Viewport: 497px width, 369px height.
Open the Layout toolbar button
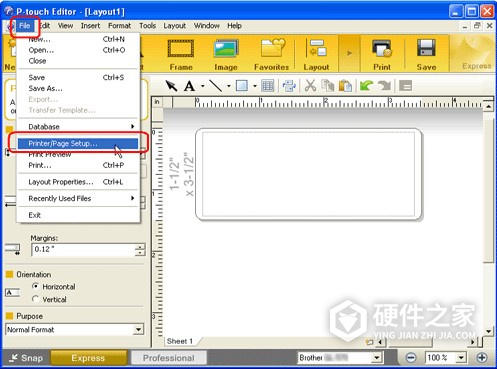point(316,54)
